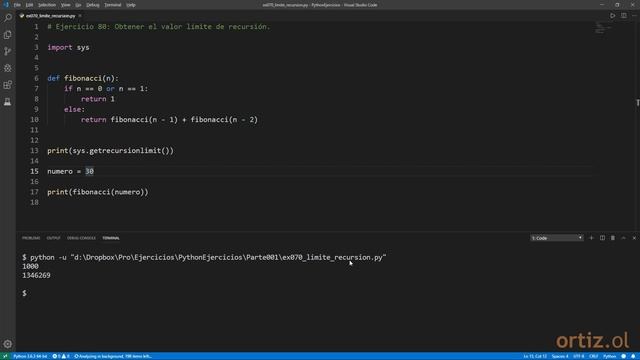The image size is (640, 360).
Task: Click on 'import sys' line
Action: tap(68, 47)
